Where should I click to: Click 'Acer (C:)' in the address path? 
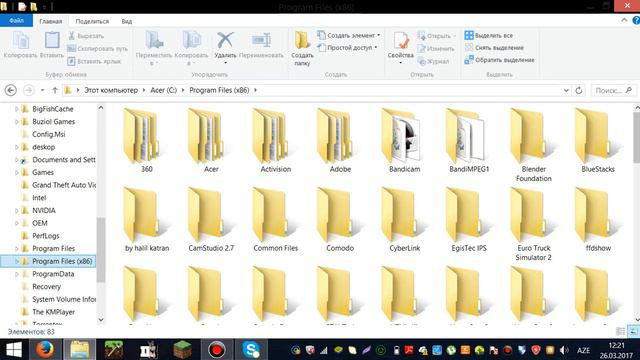[x=164, y=90]
